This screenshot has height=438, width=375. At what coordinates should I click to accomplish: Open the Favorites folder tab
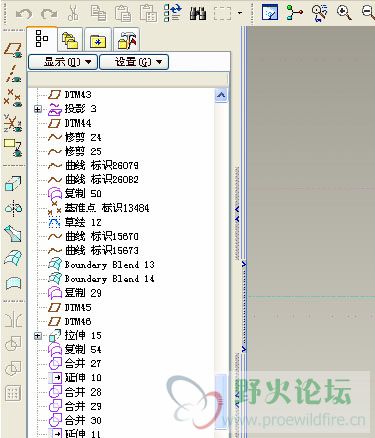click(x=98, y=40)
